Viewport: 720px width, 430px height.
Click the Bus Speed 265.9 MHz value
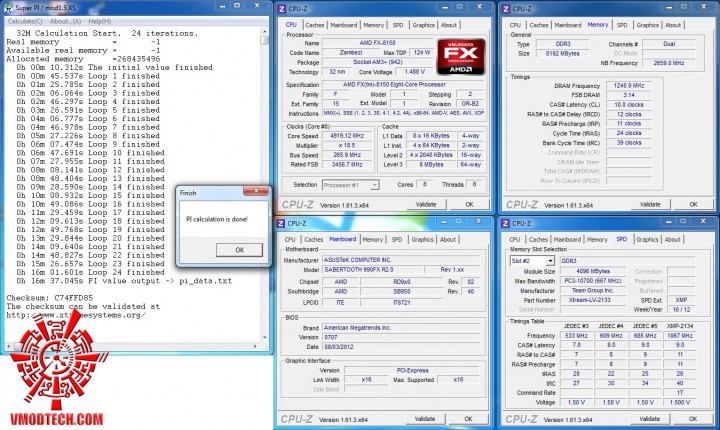coord(347,155)
